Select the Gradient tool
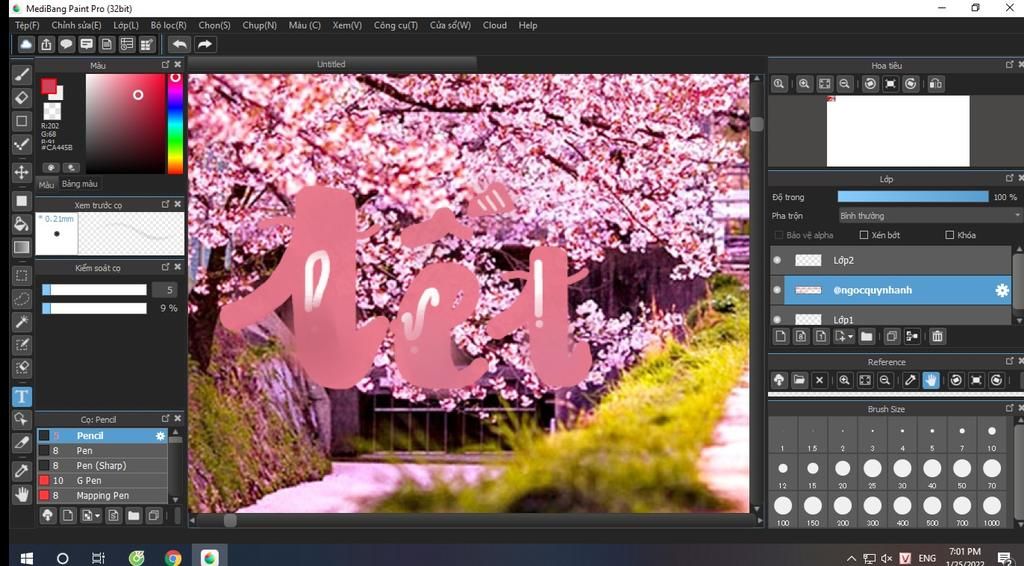The width and height of the screenshot is (1024, 566). pos(22,247)
